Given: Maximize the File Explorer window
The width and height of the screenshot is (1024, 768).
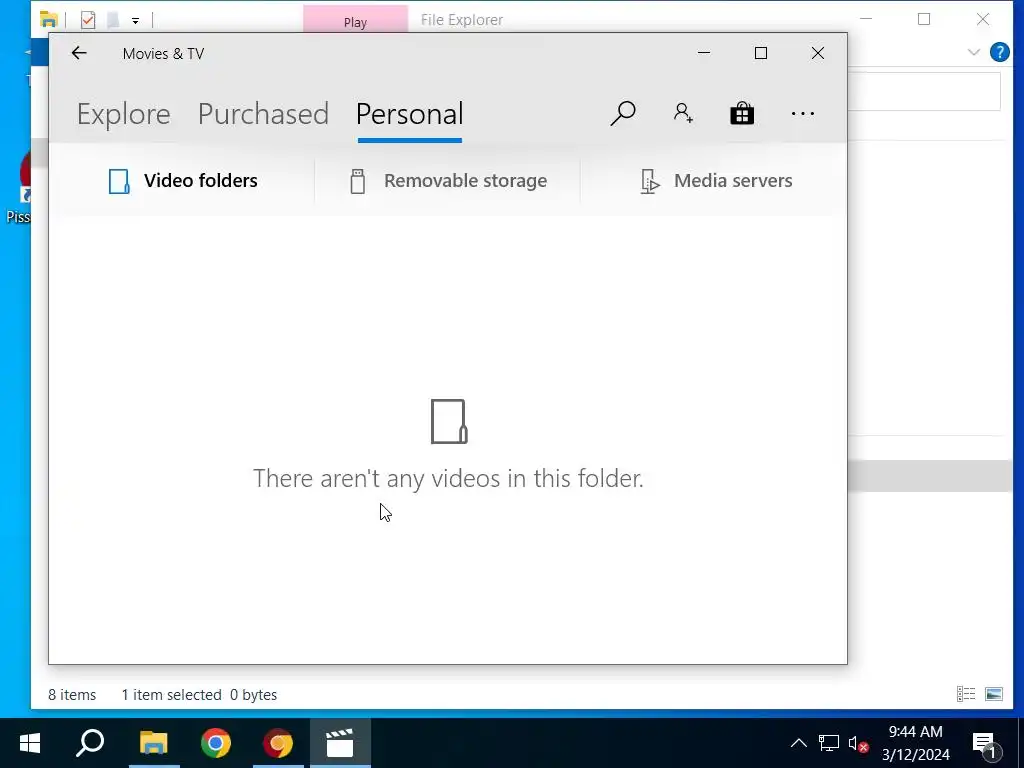Looking at the screenshot, I should (x=924, y=19).
